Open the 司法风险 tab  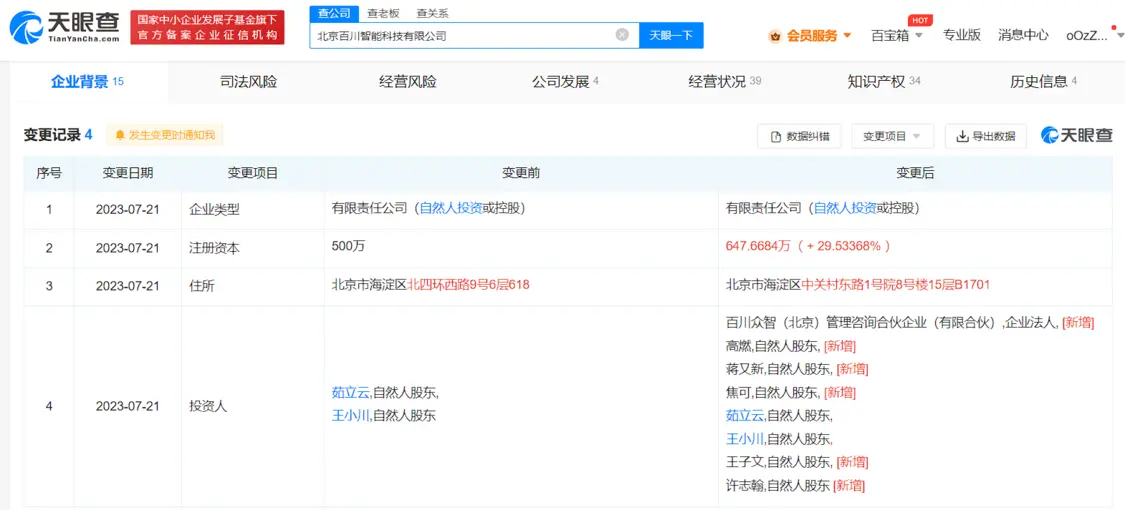[248, 82]
